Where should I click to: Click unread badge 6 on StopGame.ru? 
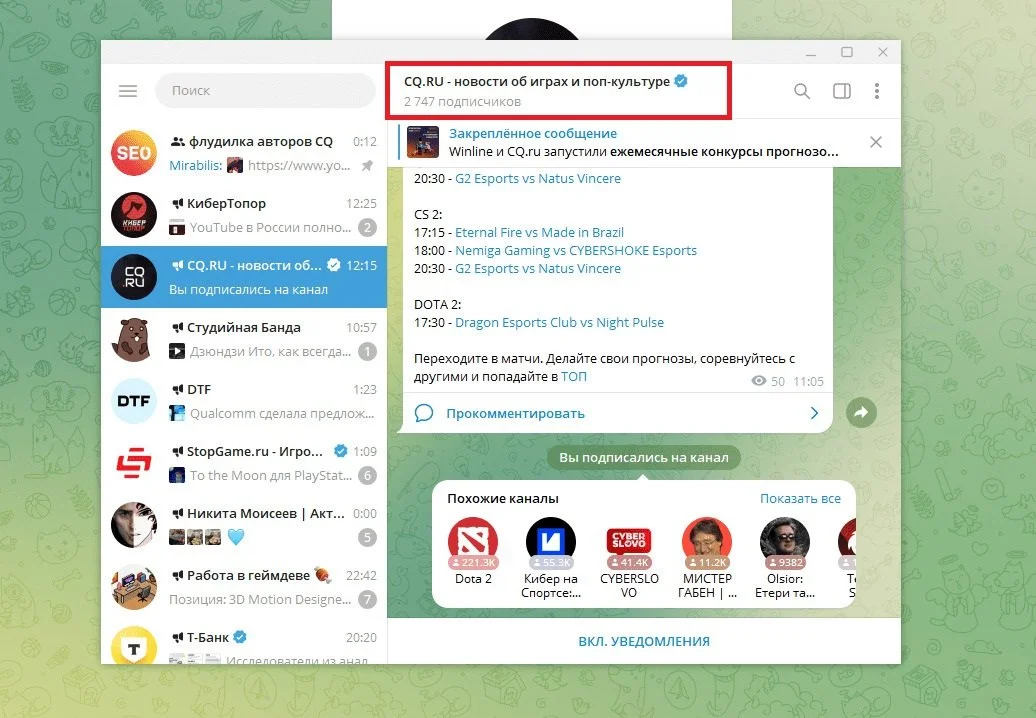click(x=367, y=476)
